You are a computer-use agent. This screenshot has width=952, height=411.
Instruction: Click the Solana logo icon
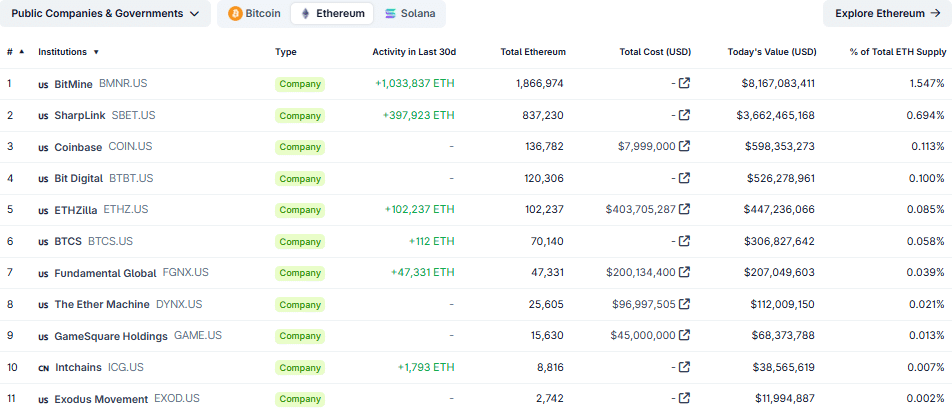(390, 13)
